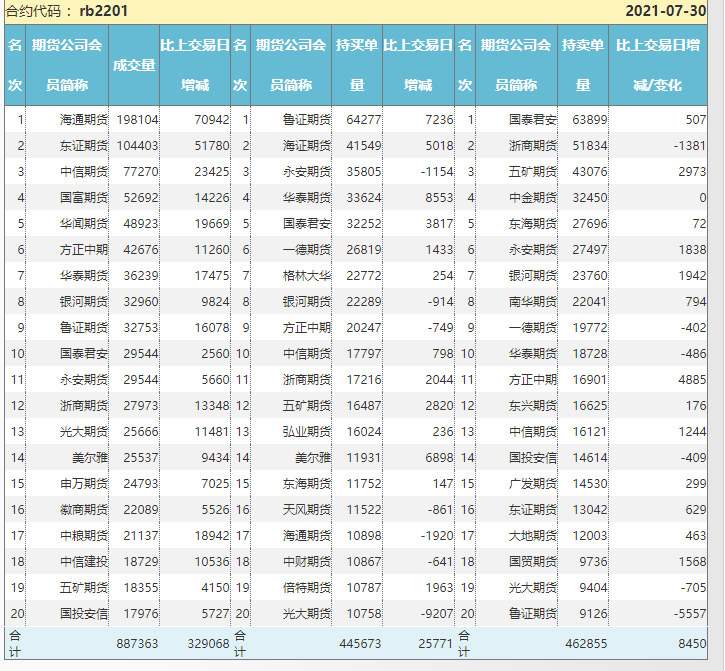Select 中财期货 in the long position list

click(307, 562)
